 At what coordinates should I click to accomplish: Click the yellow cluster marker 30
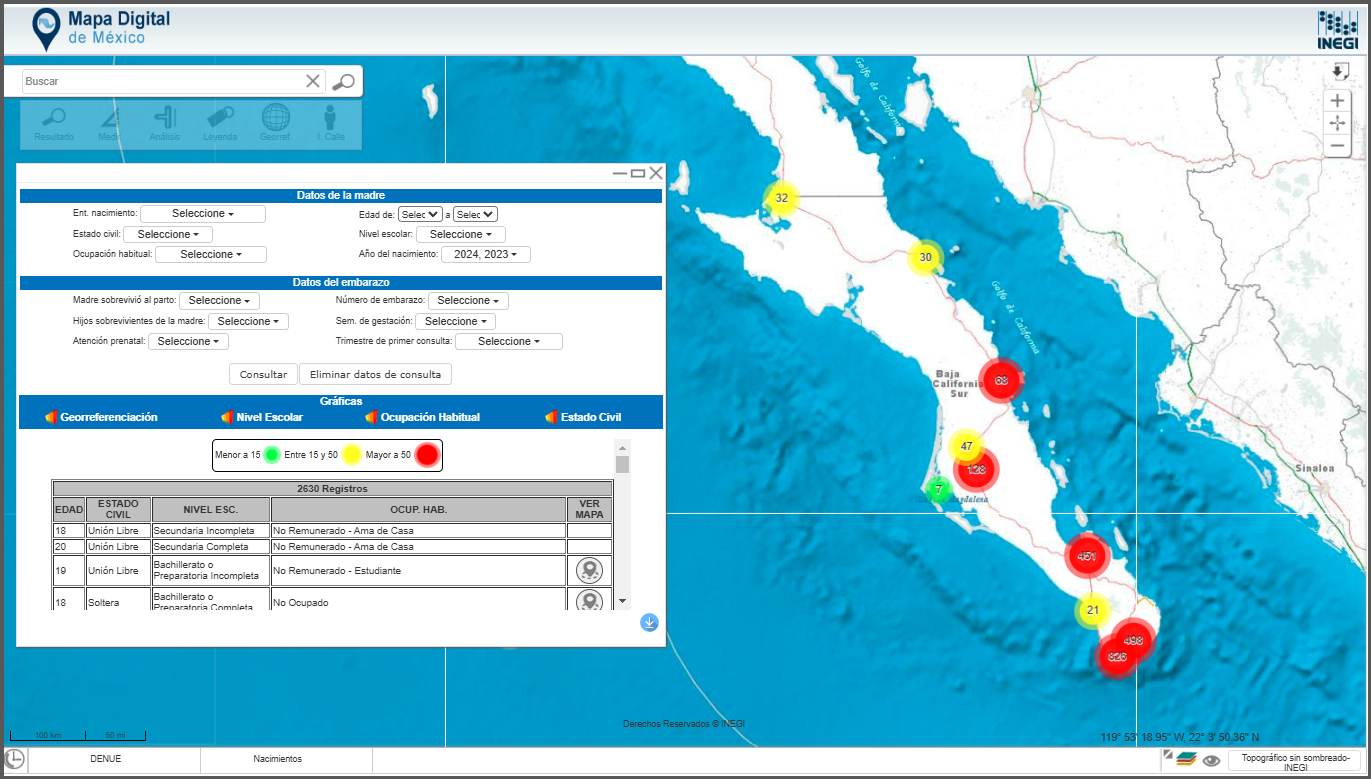coord(926,257)
